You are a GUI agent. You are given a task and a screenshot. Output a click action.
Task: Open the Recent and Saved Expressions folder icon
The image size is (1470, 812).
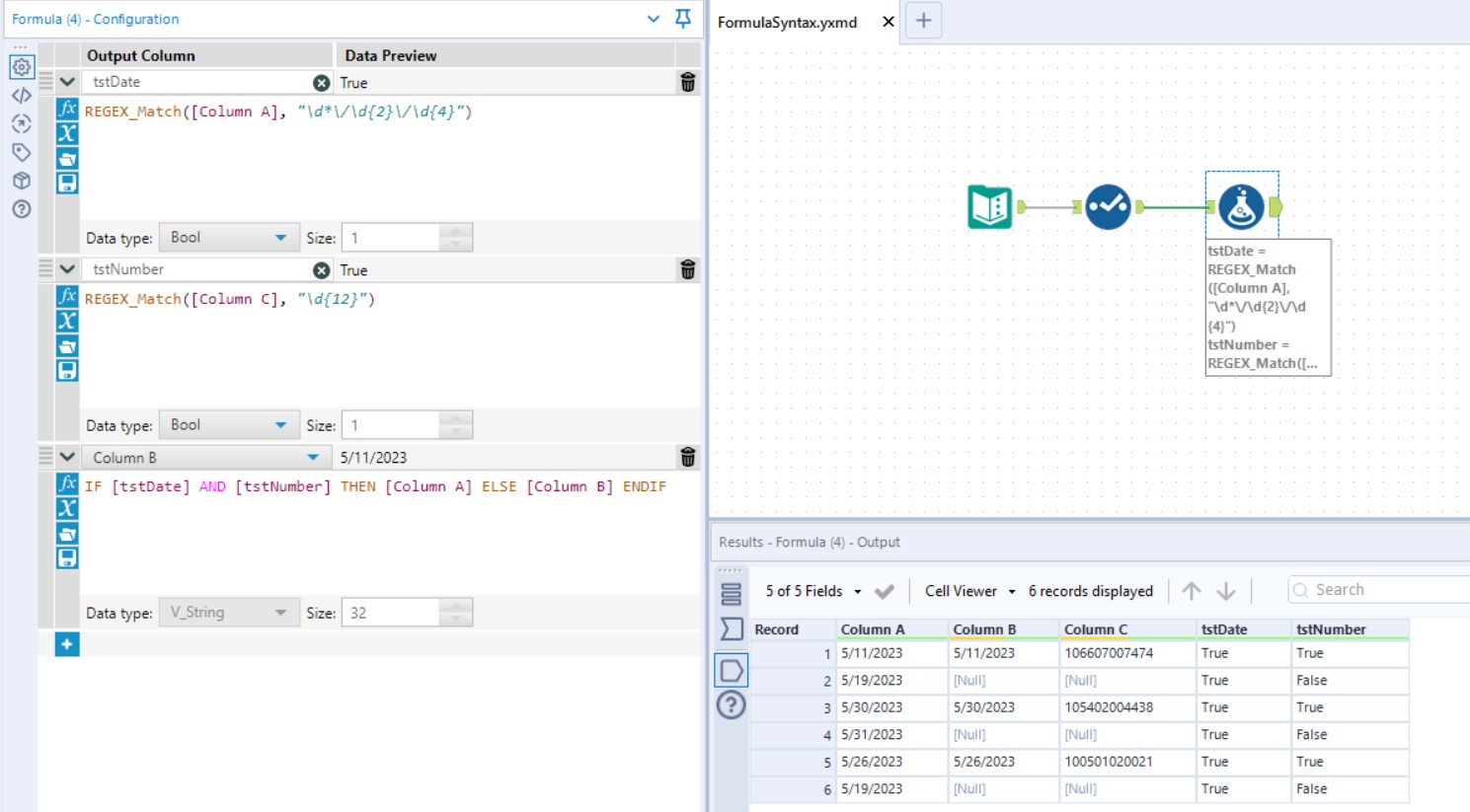(66, 156)
